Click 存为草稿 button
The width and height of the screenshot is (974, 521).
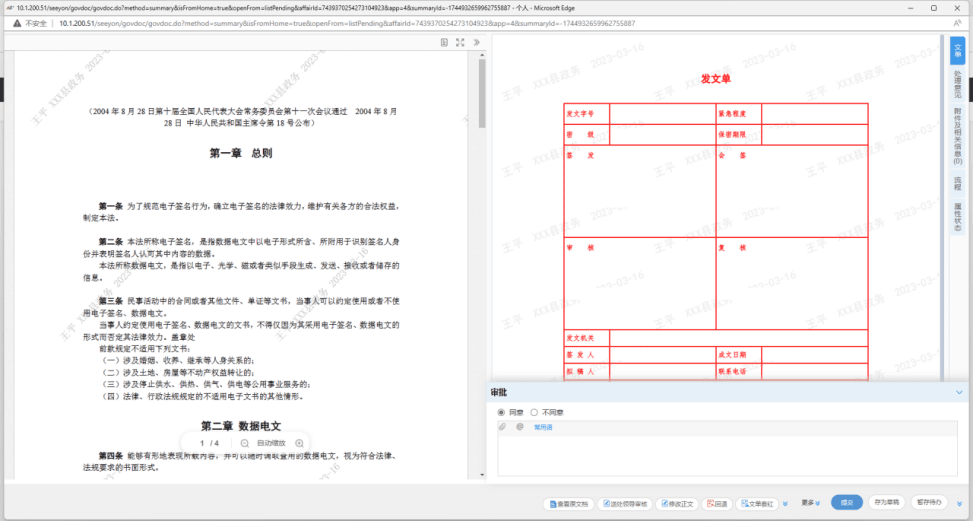point(886,502)
